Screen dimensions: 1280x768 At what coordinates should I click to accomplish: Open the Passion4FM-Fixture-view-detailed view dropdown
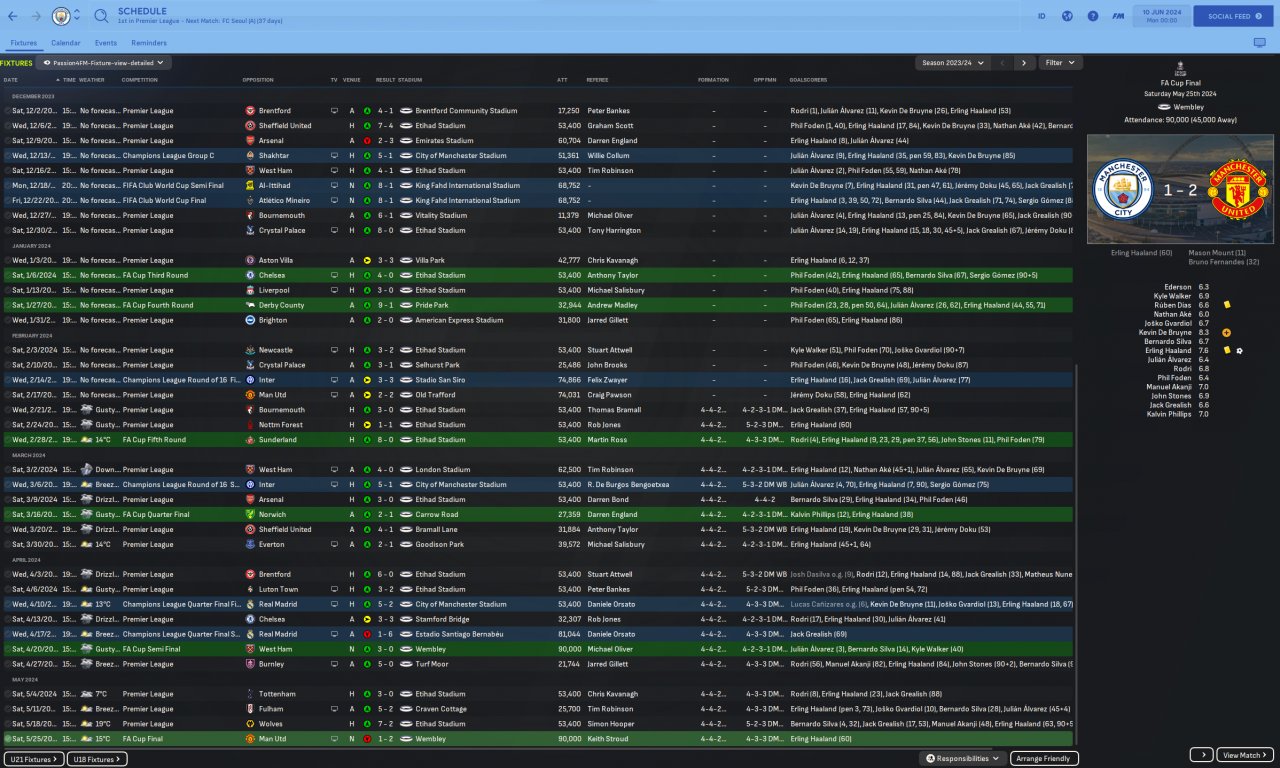(x=105, y=62)
